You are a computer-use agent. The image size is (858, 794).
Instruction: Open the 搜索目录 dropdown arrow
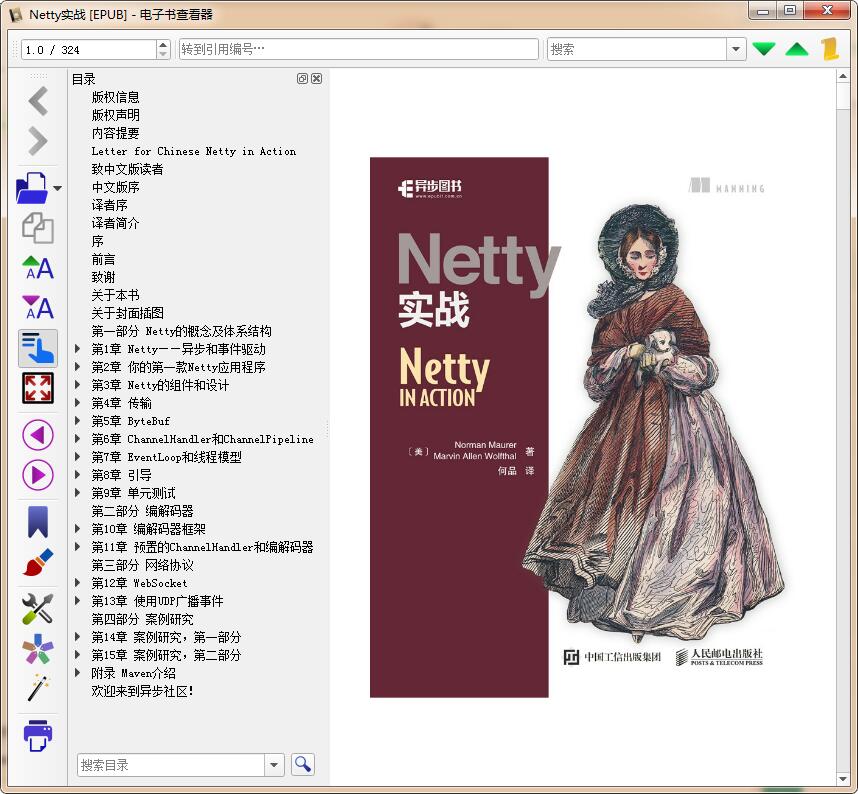tap(274, 764)
